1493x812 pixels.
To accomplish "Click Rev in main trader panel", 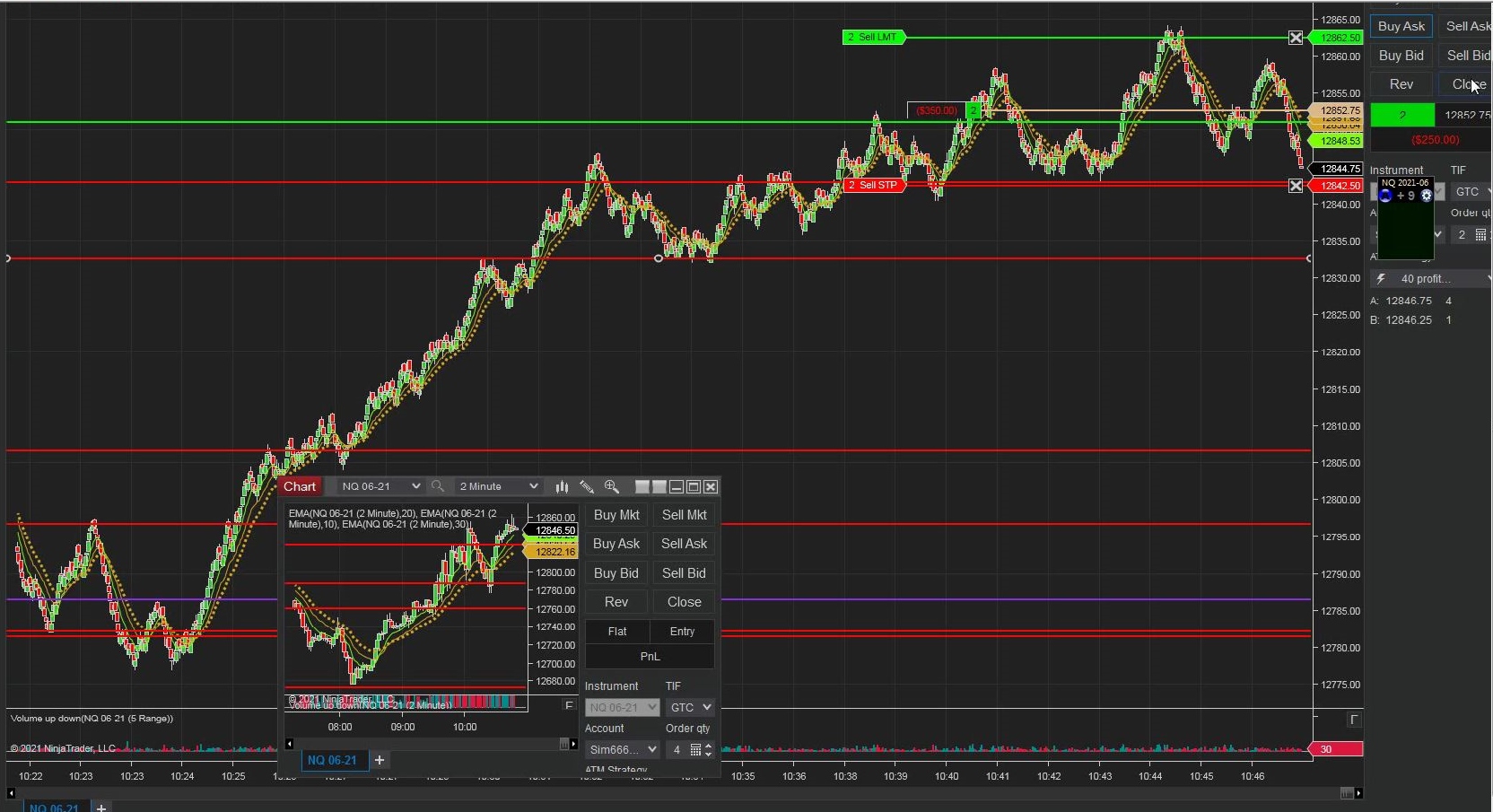I will click(x=1401, y=84).
